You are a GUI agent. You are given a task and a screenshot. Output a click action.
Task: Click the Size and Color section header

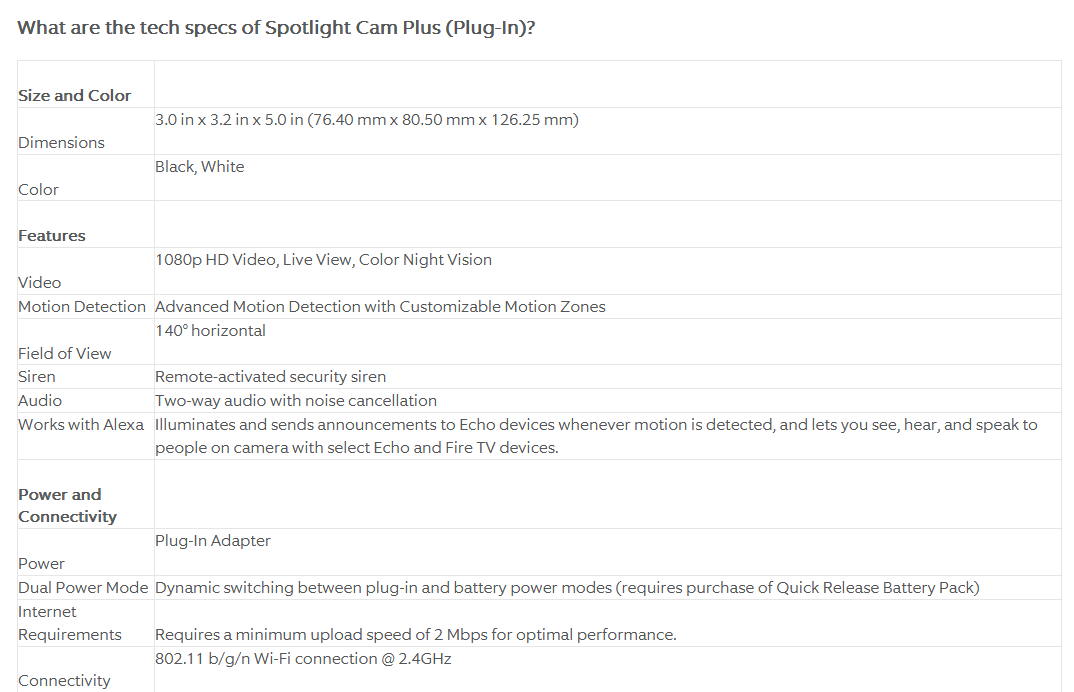(75, 96)
